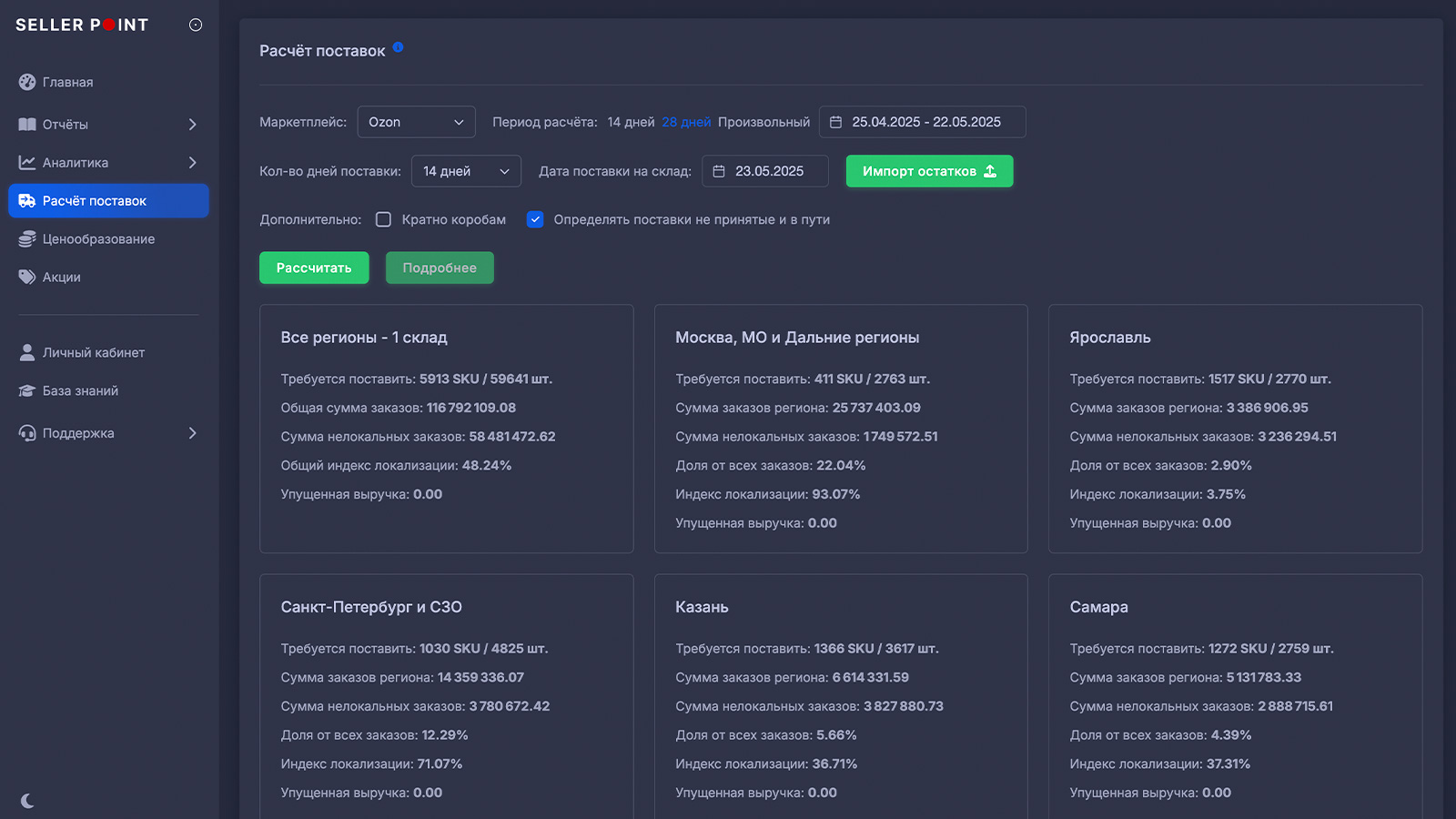Open Аналитика menu item

[108, 163]
